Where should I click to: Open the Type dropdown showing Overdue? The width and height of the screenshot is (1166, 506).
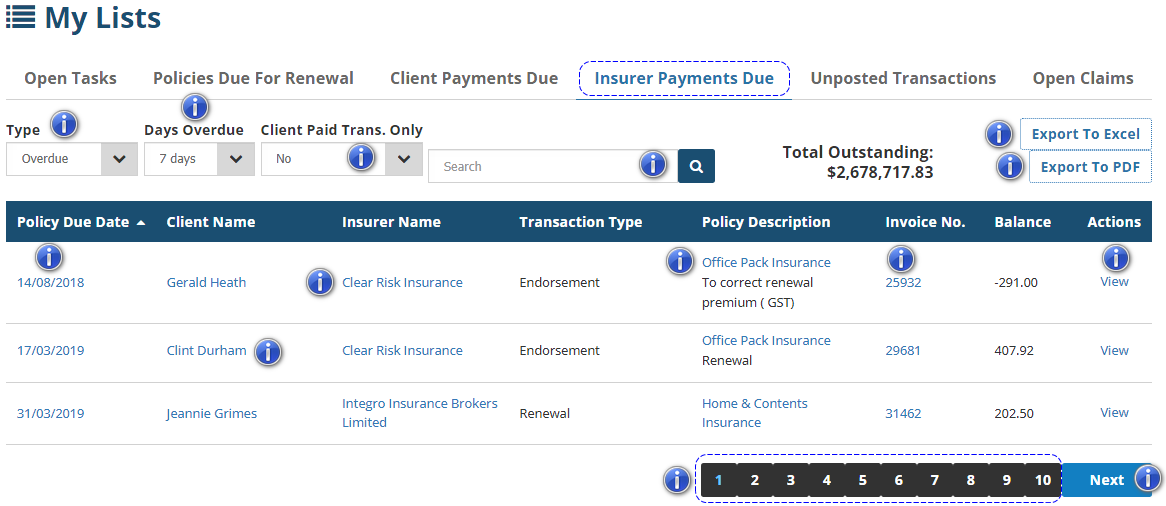(x=71, y=158)
